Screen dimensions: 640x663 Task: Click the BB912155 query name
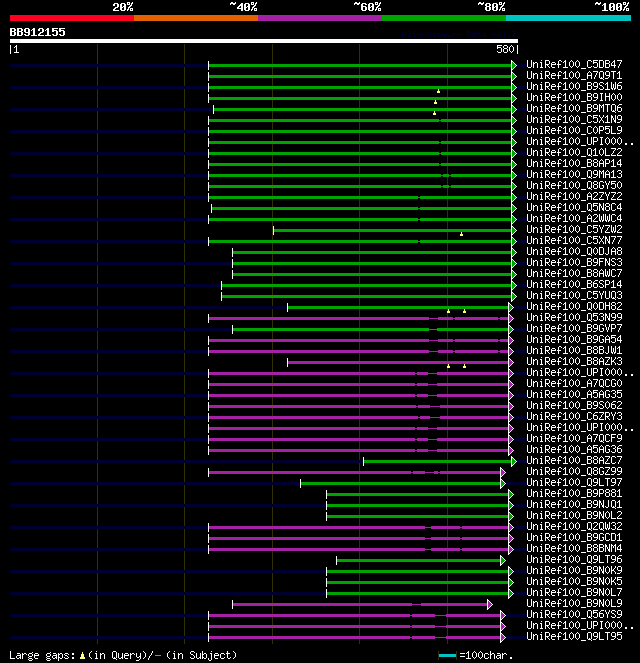pos(37,32)
